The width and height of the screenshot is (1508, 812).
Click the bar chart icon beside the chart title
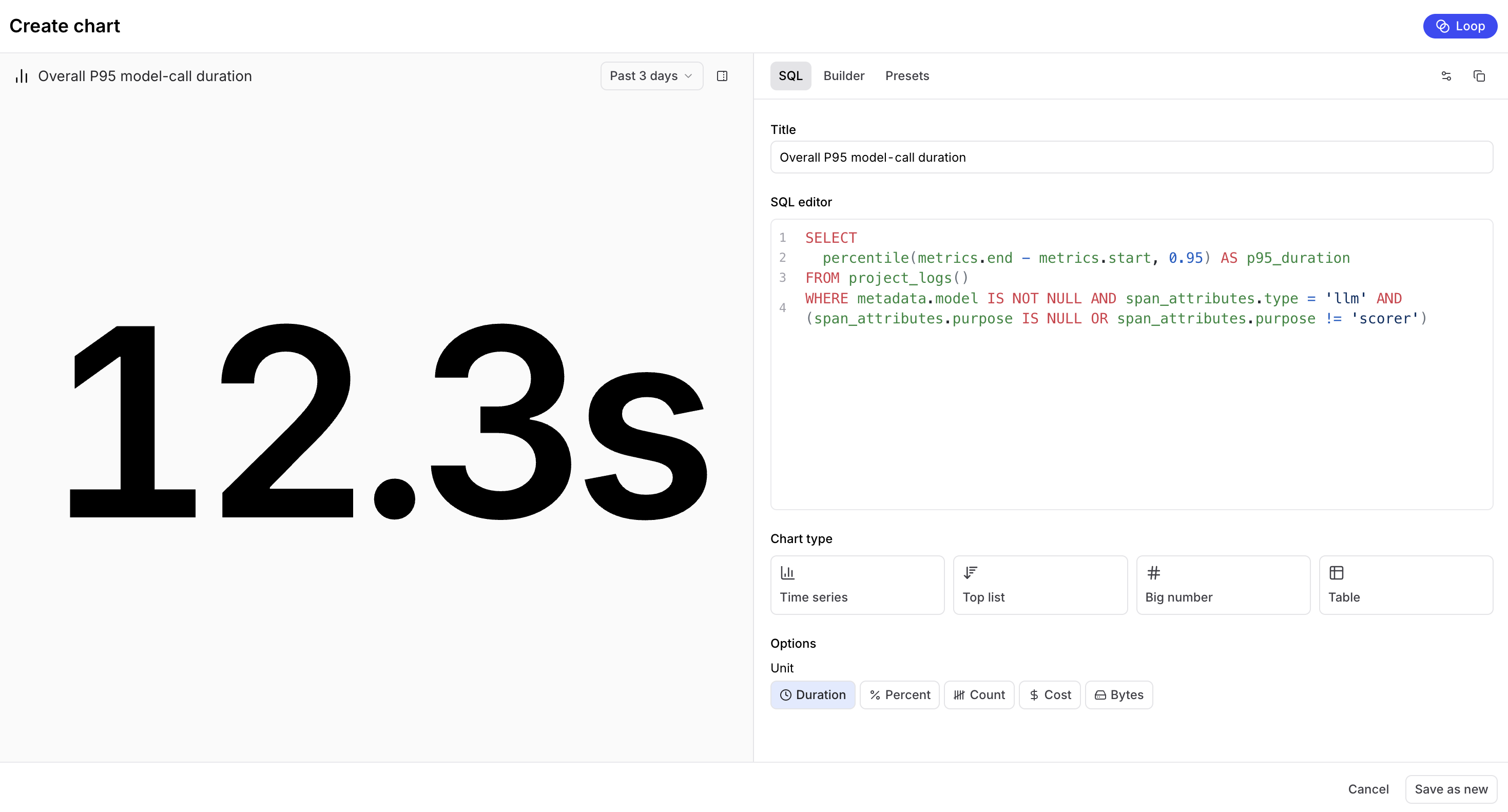(22, 76)
